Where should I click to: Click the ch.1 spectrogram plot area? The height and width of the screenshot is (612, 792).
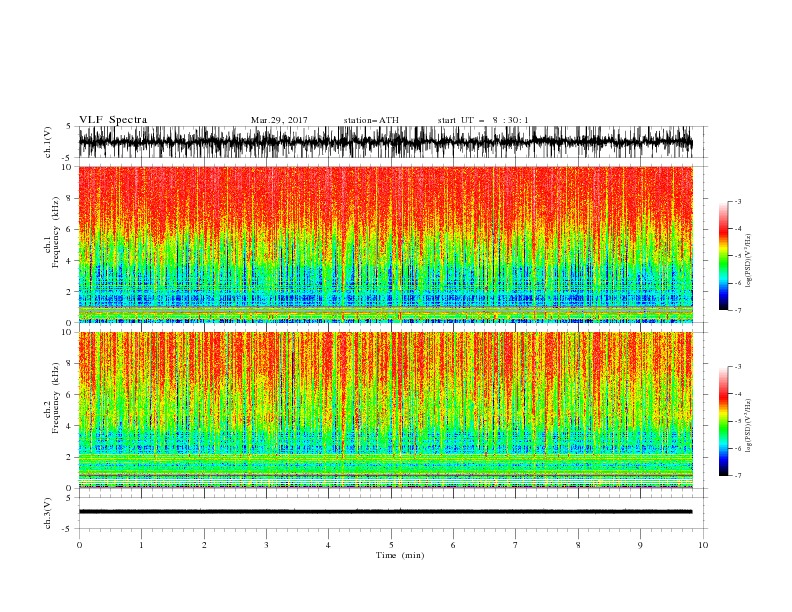(386, 244)
